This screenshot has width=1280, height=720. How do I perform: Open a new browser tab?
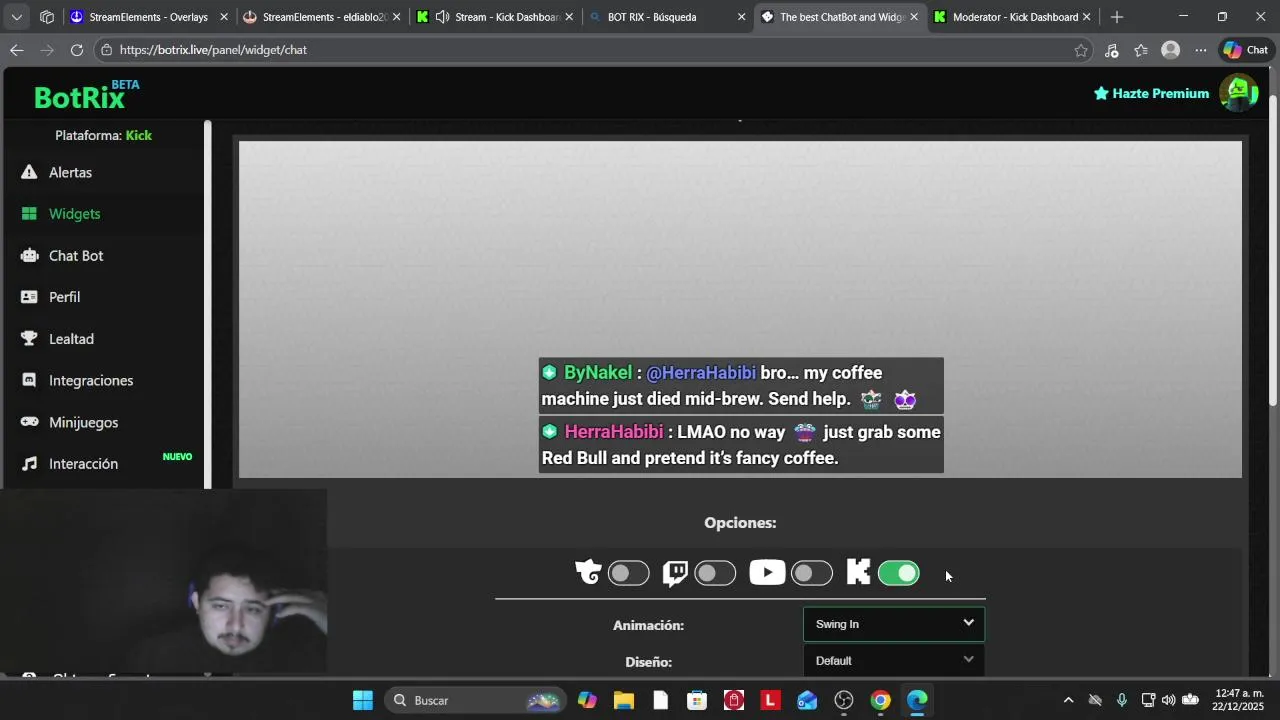[x=1117, y=17]
